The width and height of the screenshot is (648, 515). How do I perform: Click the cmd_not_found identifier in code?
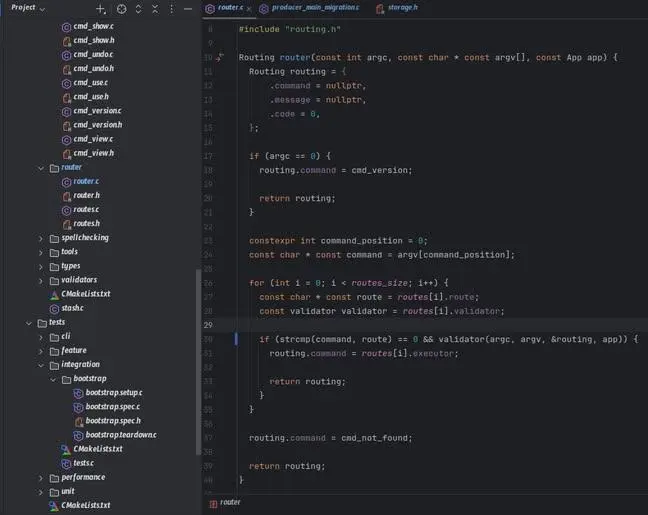coord(374,438)
